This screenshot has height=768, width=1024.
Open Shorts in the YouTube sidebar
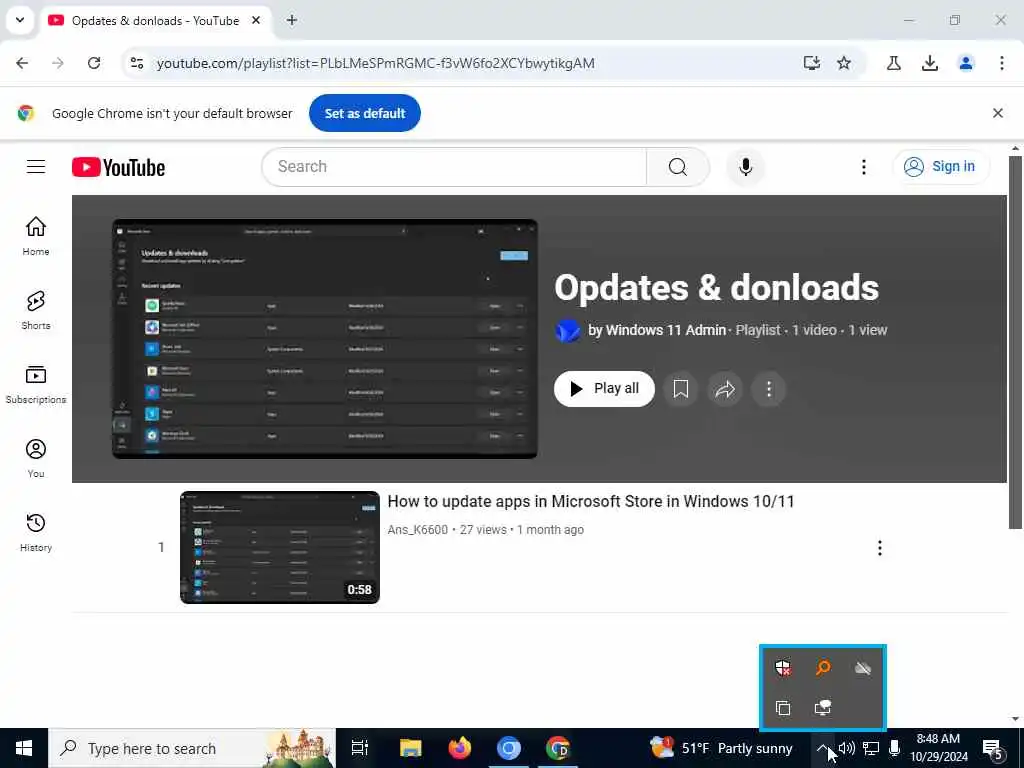pyautogui.click(x=36, y=310)
